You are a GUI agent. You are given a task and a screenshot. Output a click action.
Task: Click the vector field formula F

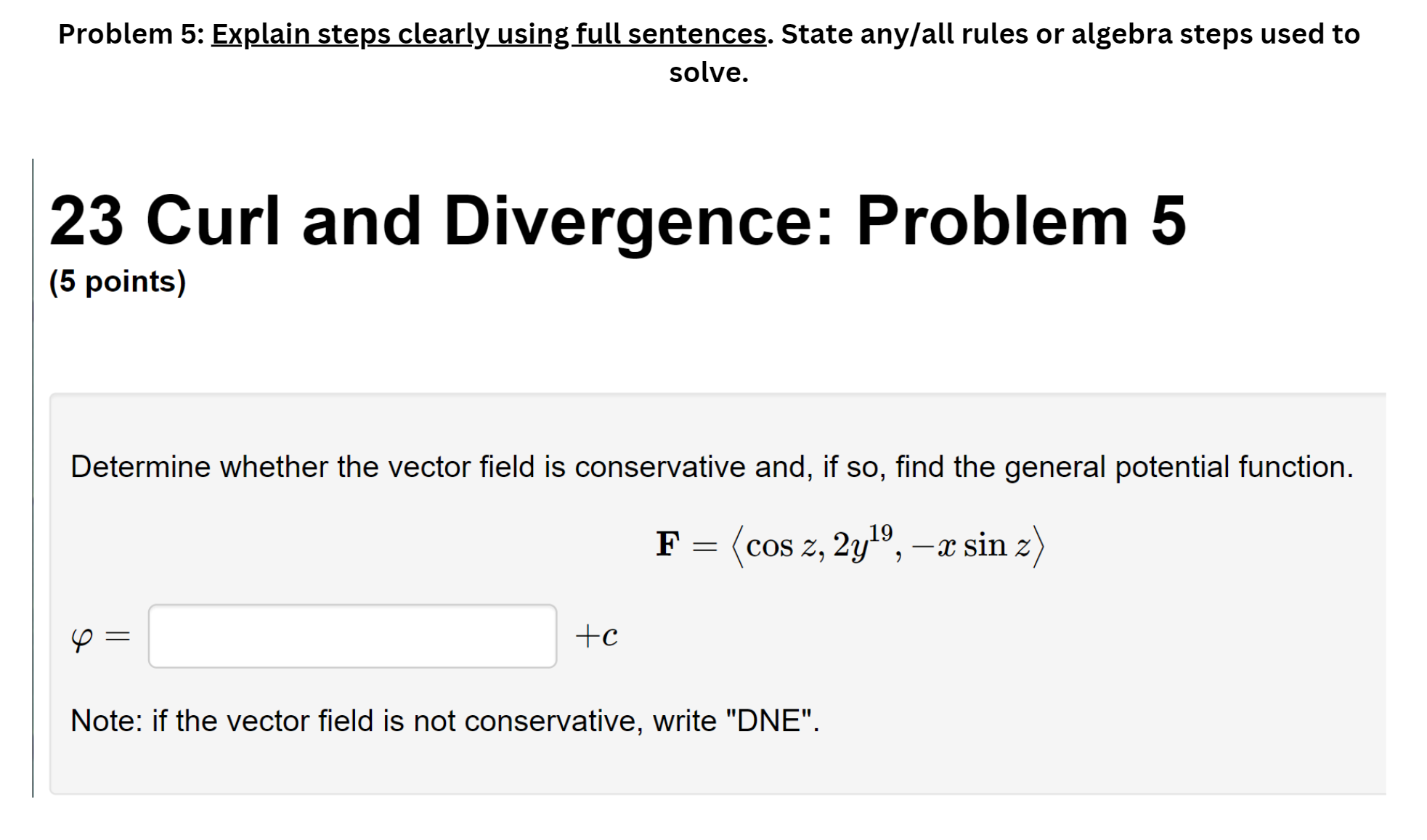850,545
